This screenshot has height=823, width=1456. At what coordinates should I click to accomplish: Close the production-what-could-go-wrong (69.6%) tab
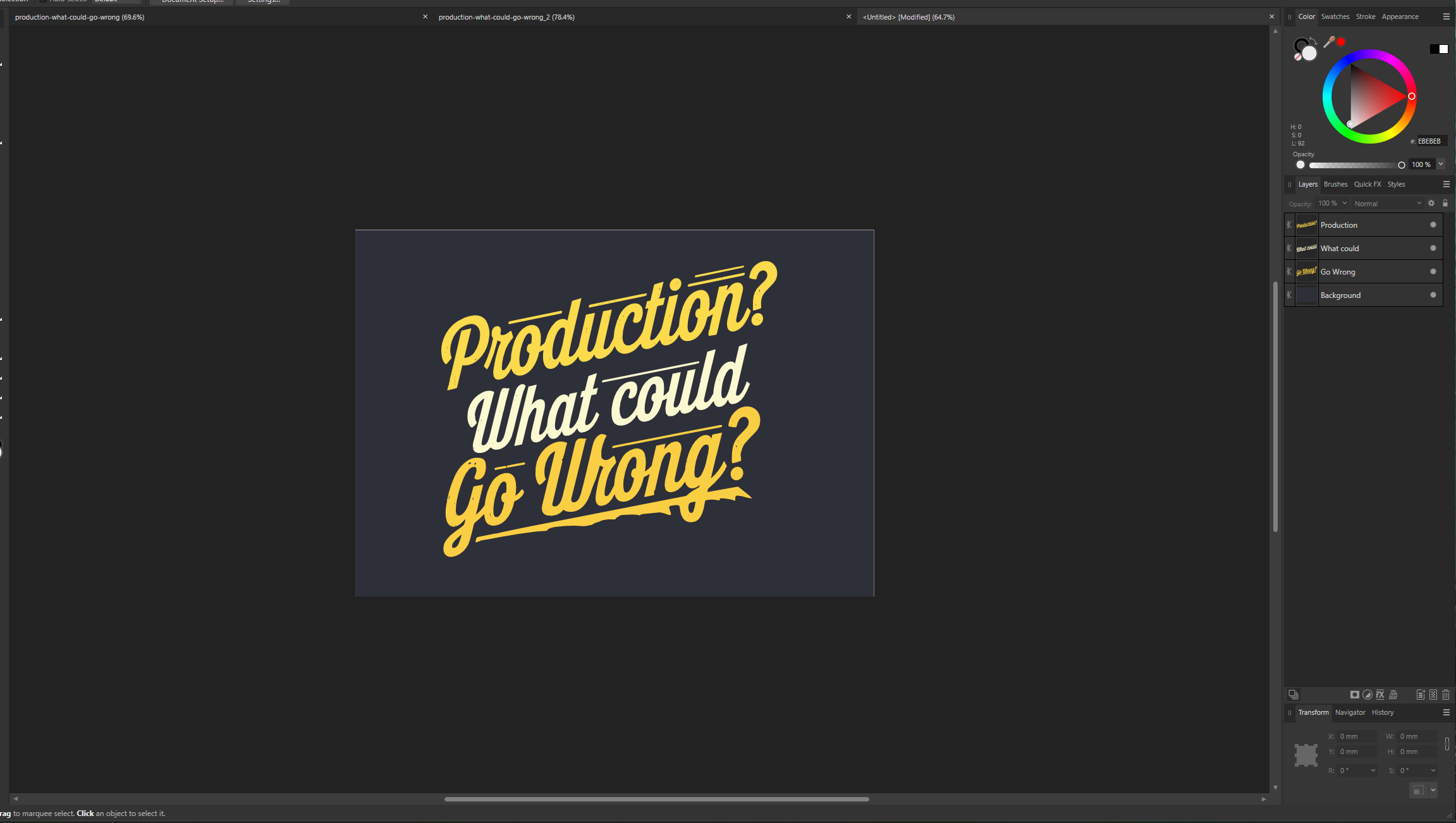[425, 16]
